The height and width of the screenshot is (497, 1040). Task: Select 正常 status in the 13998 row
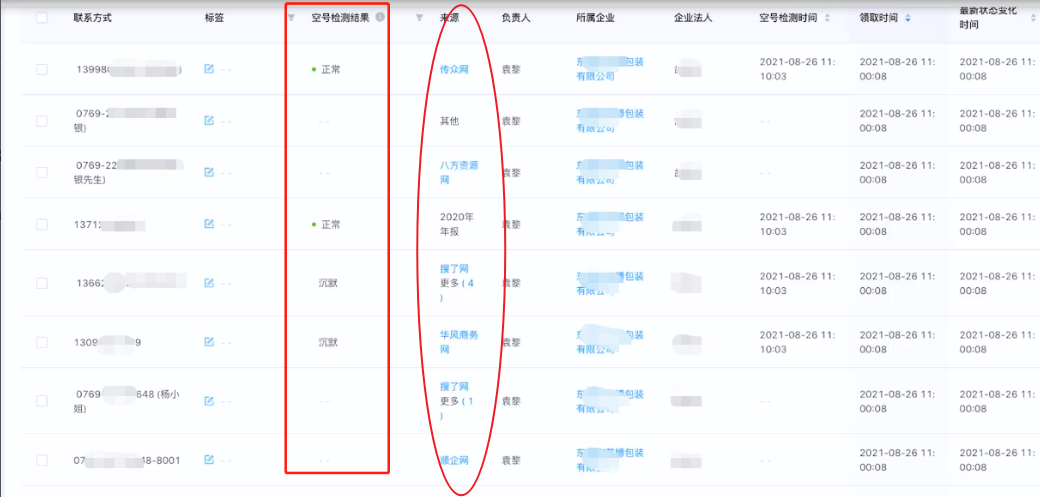[x=326, y=69]
